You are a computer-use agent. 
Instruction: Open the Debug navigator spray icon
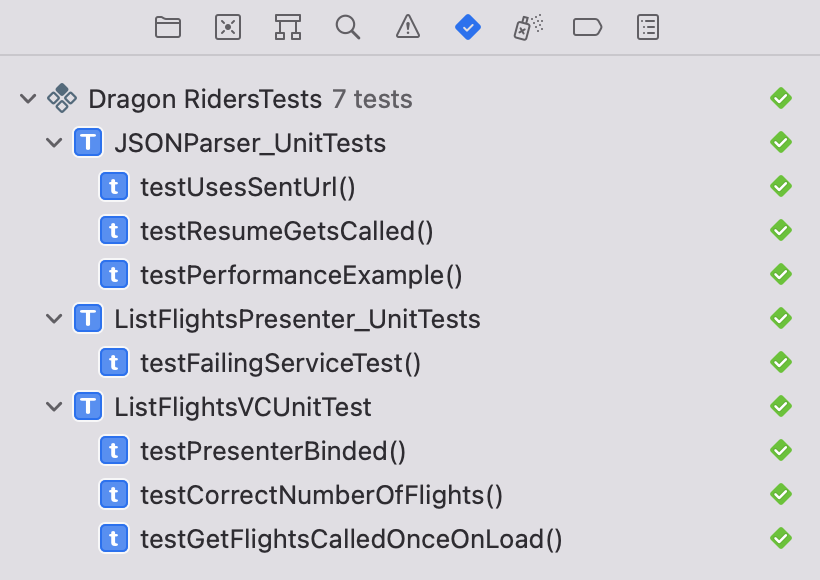(528, 27)
